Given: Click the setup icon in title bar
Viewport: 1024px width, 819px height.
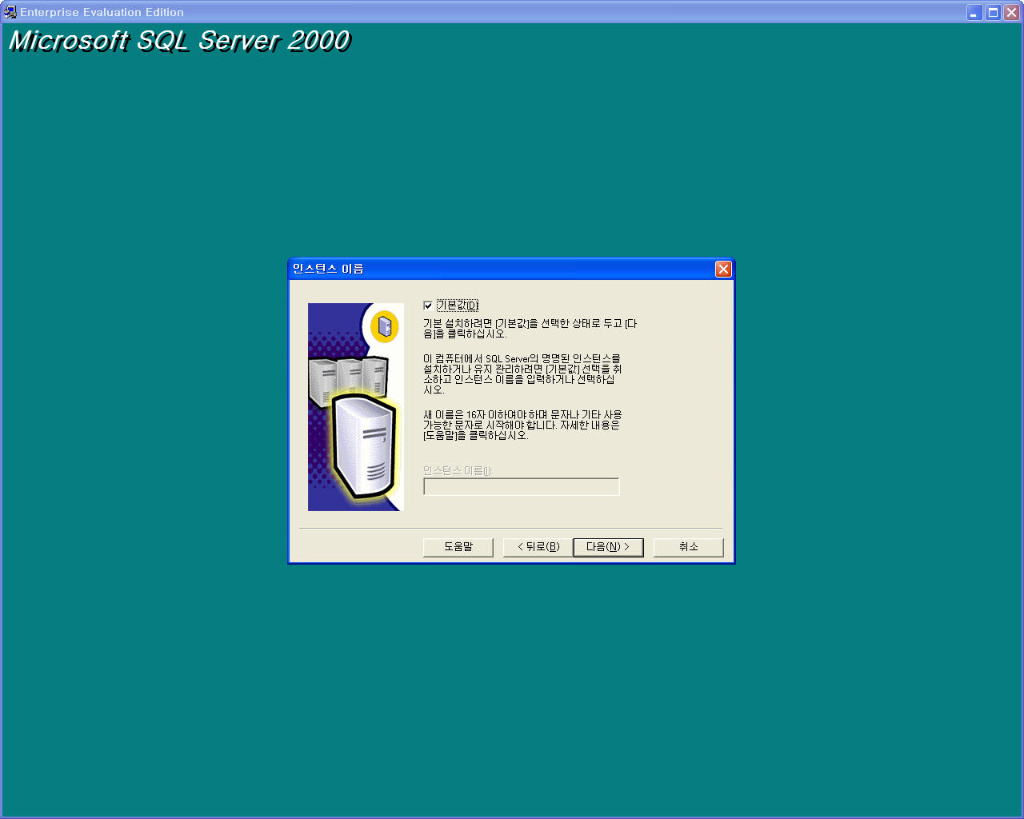Looking at the screenshot, I should coord(10,12).
